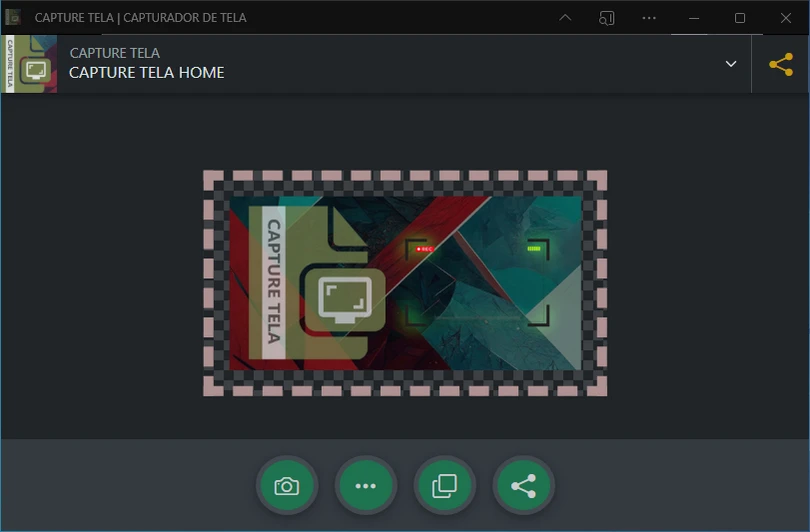Open the title bar ellipsis menu
The width and height of the screenshot is (810, 532).
click(x=649, y=18)
